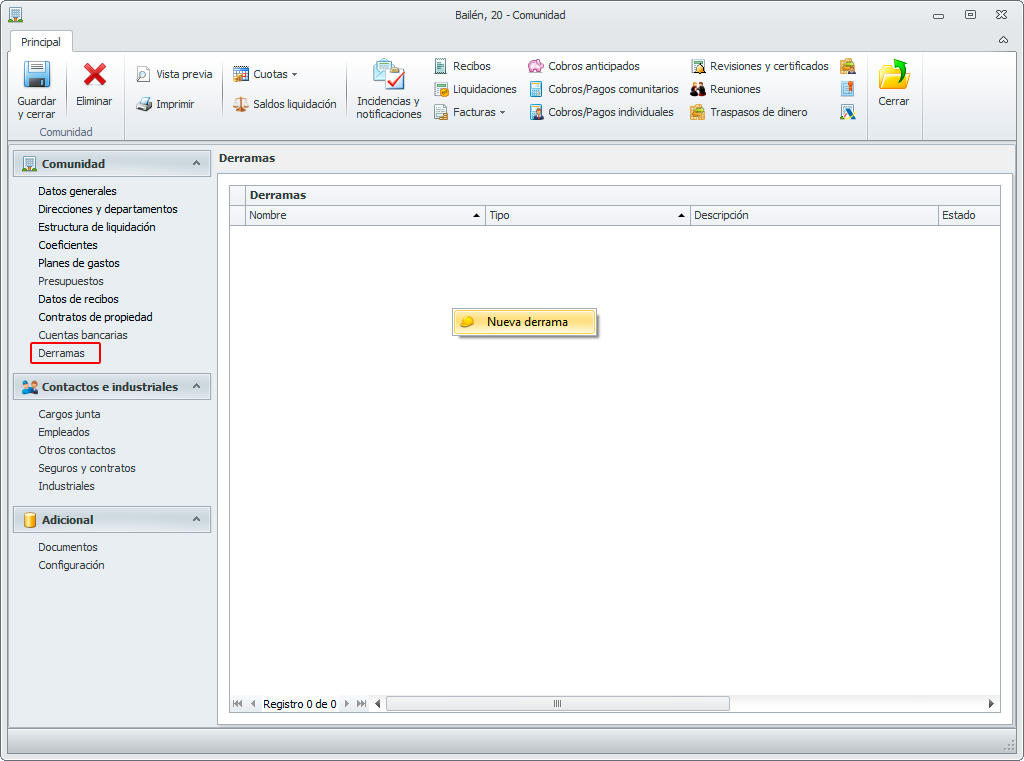Open the Facturas dropdown menu
Image resolution: width=1024 pixels, height=761 pixels.
(x=470, y=112)
